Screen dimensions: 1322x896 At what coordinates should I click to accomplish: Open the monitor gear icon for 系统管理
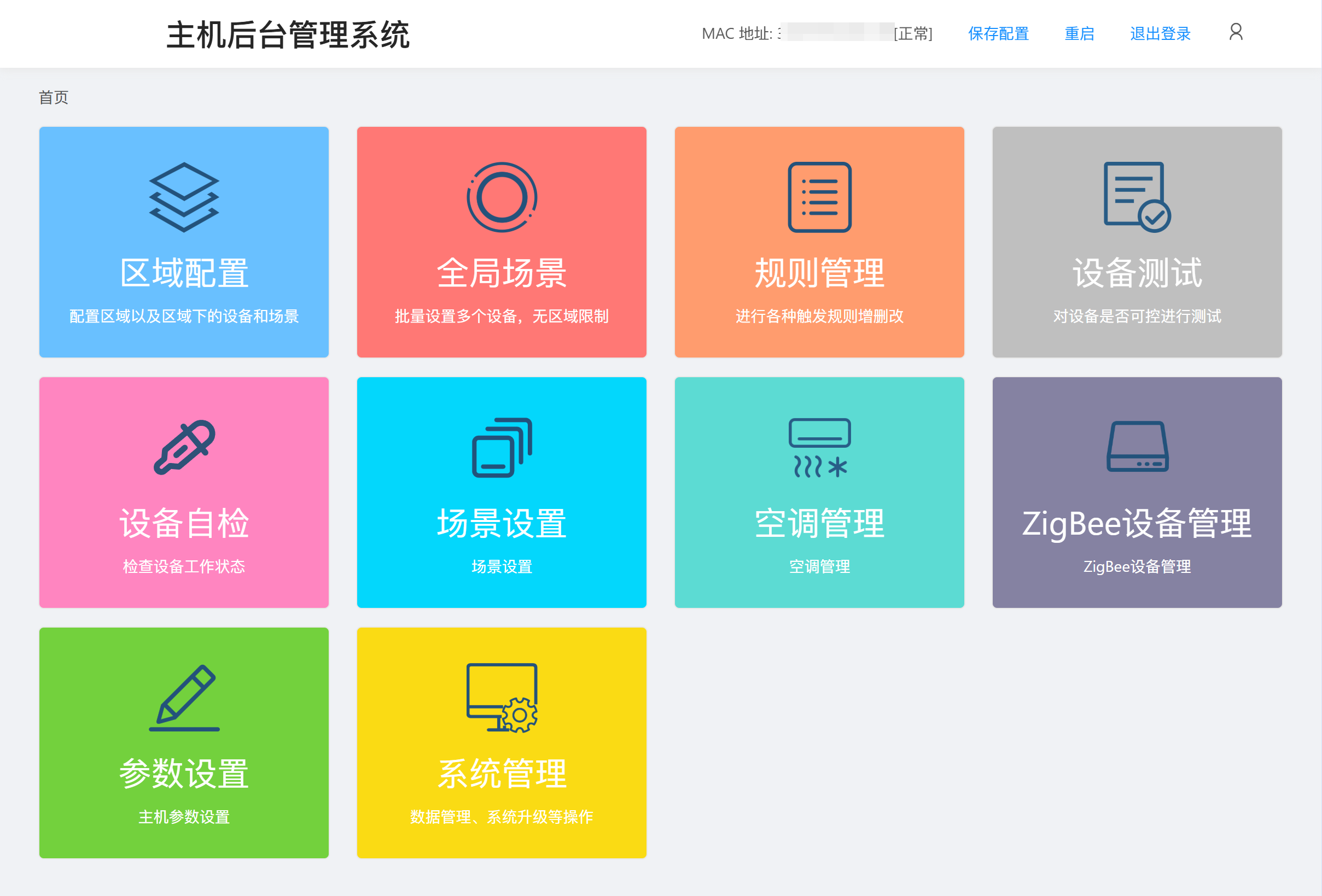pos(501,698)
